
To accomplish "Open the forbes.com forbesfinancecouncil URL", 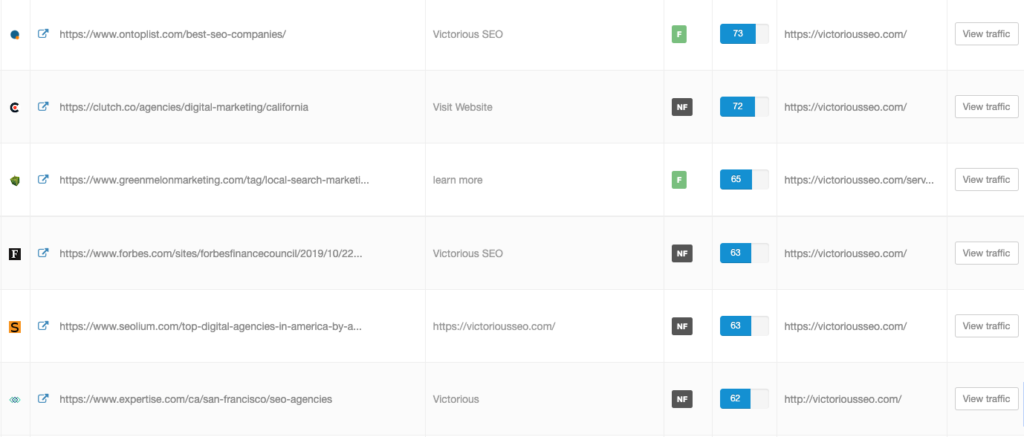I will (210, 253).
